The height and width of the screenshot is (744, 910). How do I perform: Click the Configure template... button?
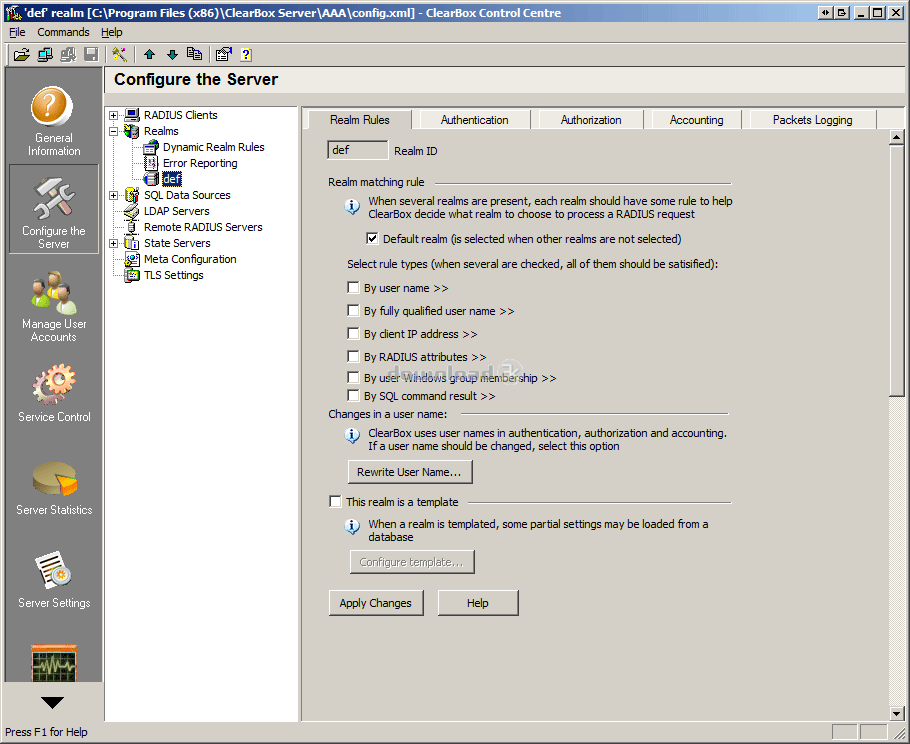[x=412, y=562]
